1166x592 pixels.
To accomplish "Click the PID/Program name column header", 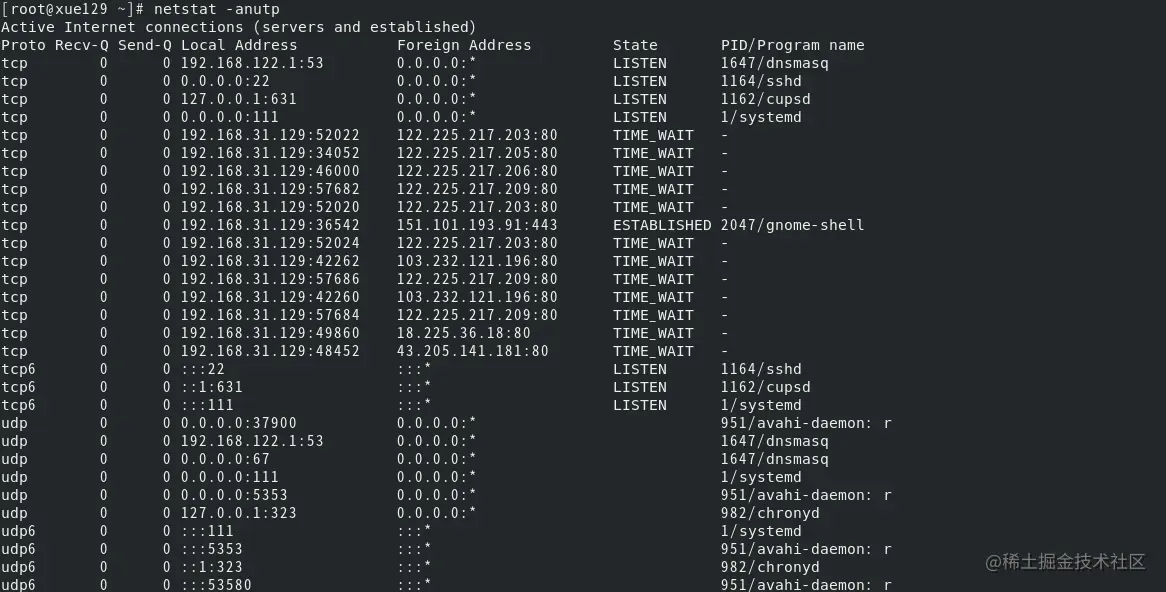I will (x=792, y=45).
